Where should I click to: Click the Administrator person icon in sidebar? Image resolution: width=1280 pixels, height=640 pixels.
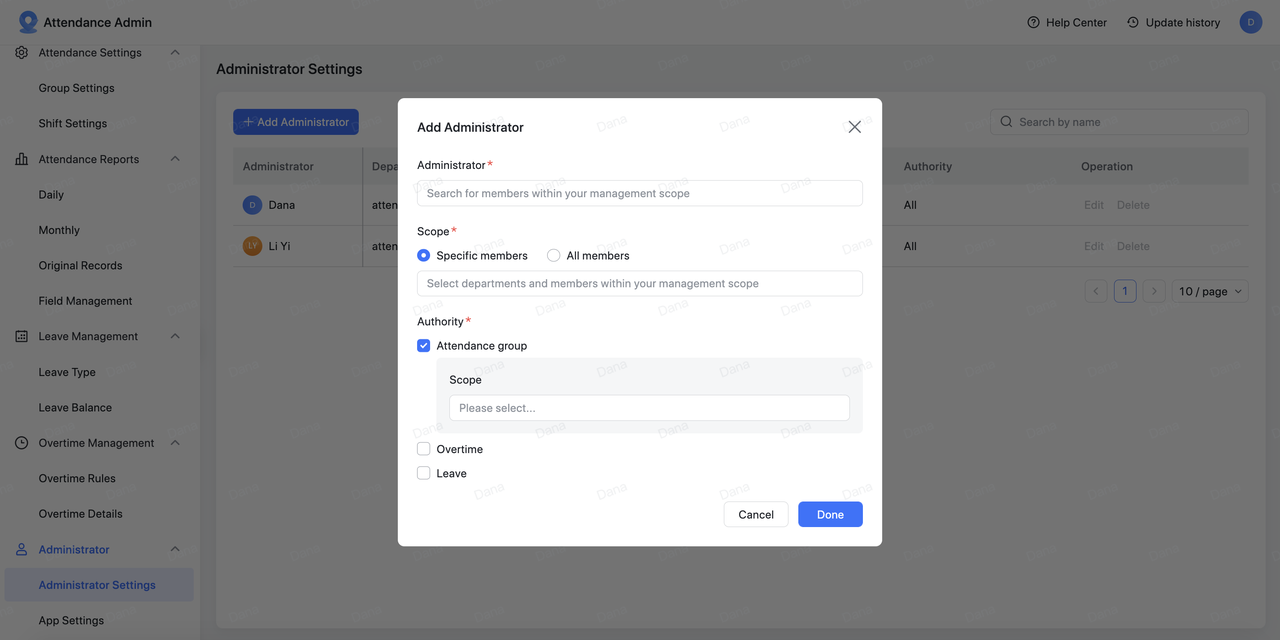[22, 550]
